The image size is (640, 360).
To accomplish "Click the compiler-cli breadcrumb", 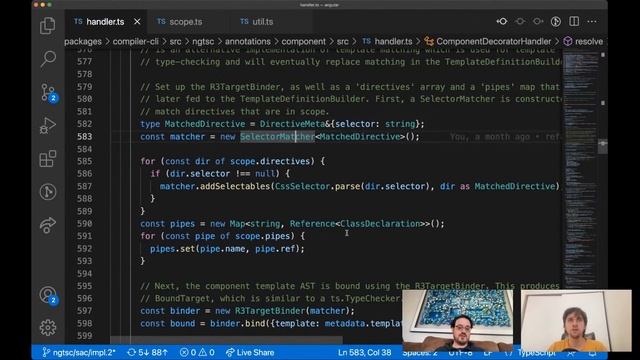I will coord(136,41).
